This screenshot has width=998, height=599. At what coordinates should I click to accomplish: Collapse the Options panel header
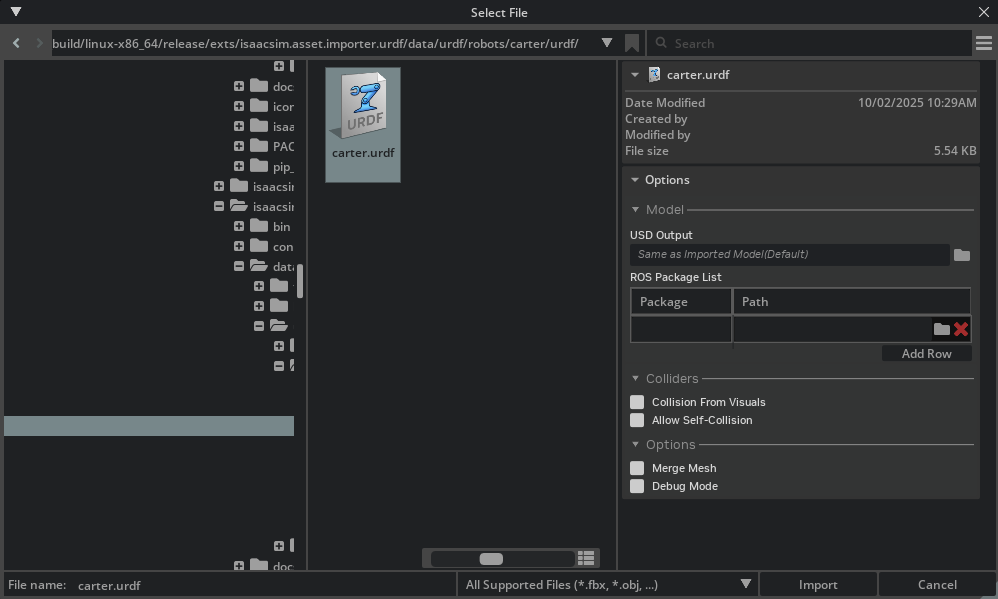pos(635,180)
